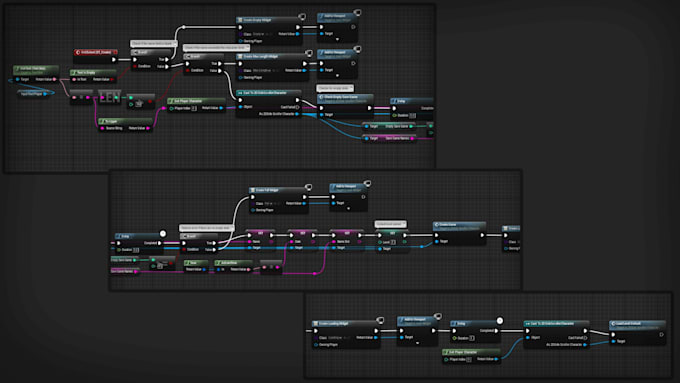Screen dimensions: 680x383
Task: Select the Now date-time node
Action: point(196,266)
